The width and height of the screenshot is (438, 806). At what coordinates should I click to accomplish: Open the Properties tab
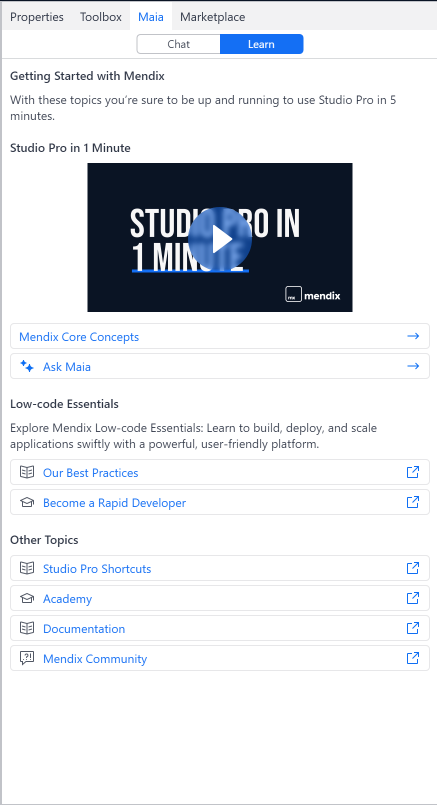tap(37, 17)
